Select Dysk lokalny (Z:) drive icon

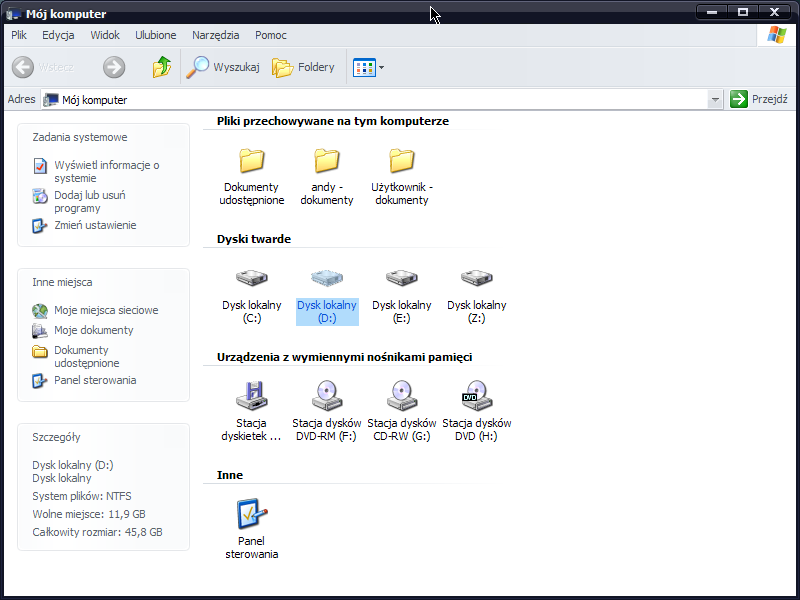click(x=477, y=278)
